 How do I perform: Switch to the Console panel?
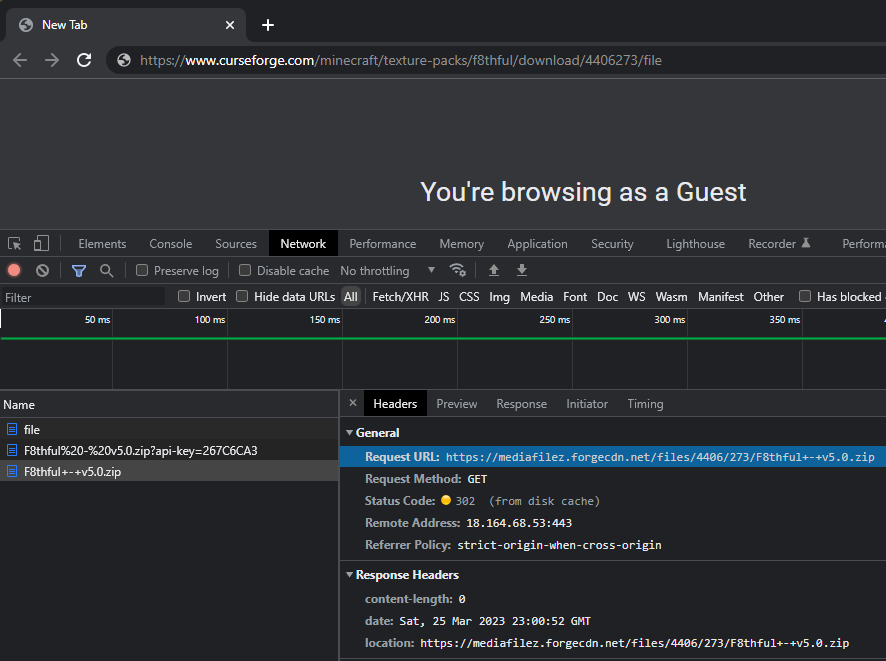point(171,243)
